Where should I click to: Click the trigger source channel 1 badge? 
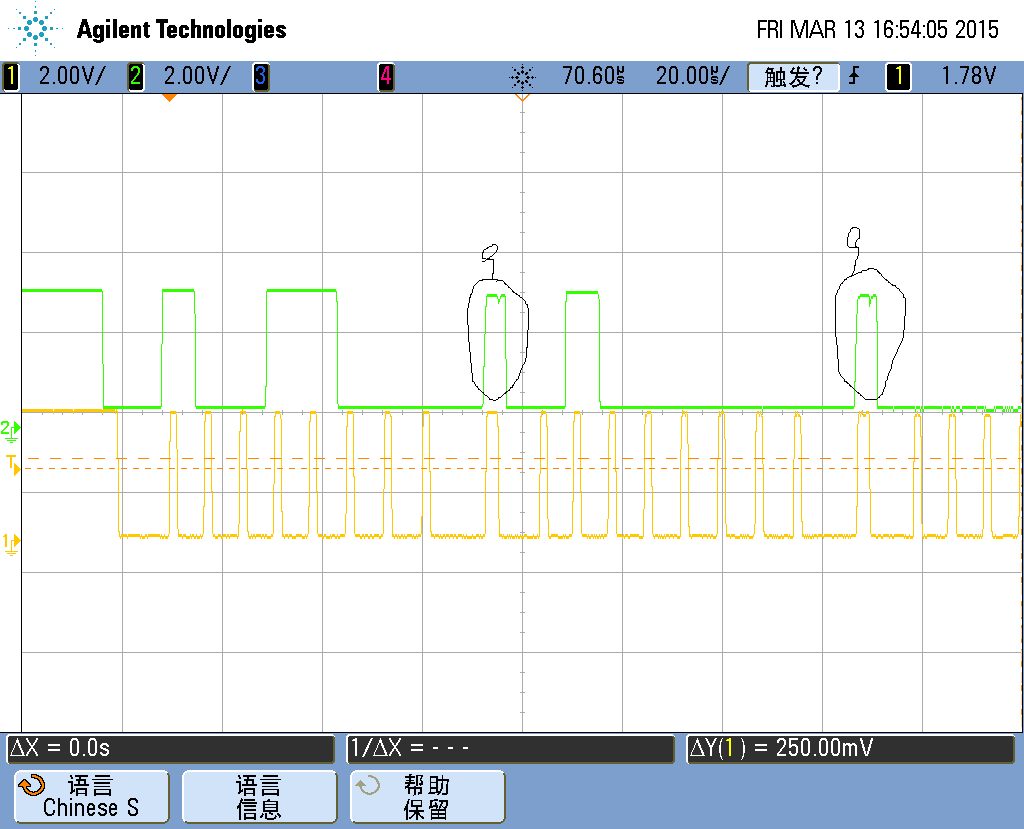898,76
